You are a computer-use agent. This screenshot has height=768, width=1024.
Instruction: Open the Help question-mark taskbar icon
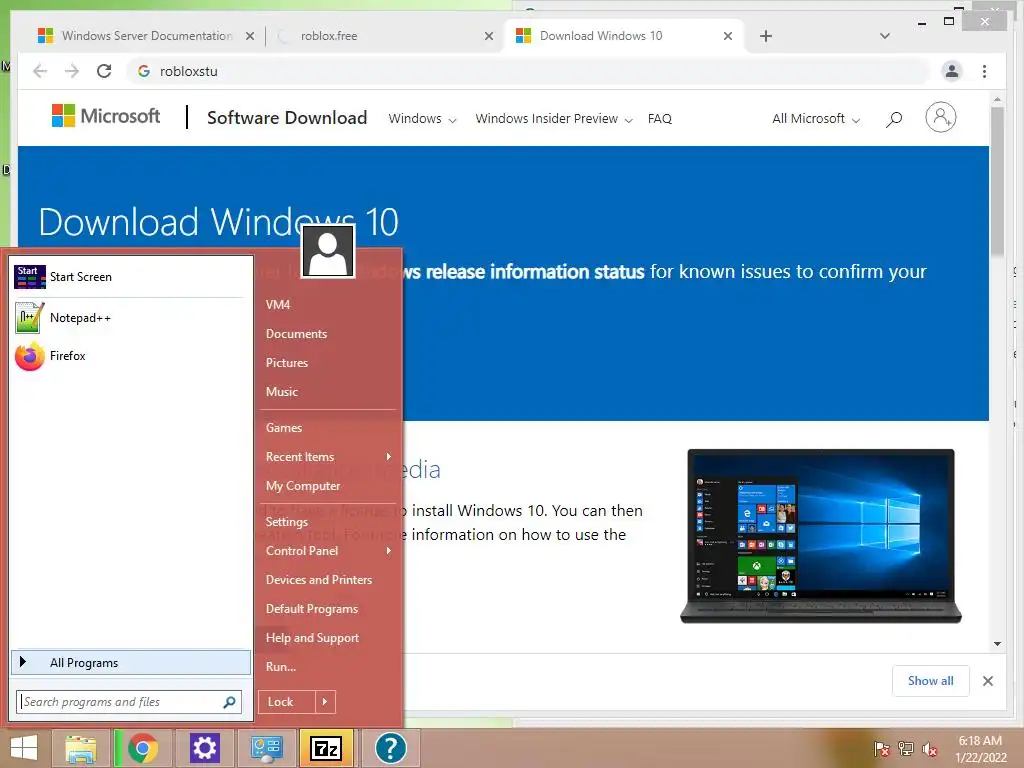tap(391, 748)
